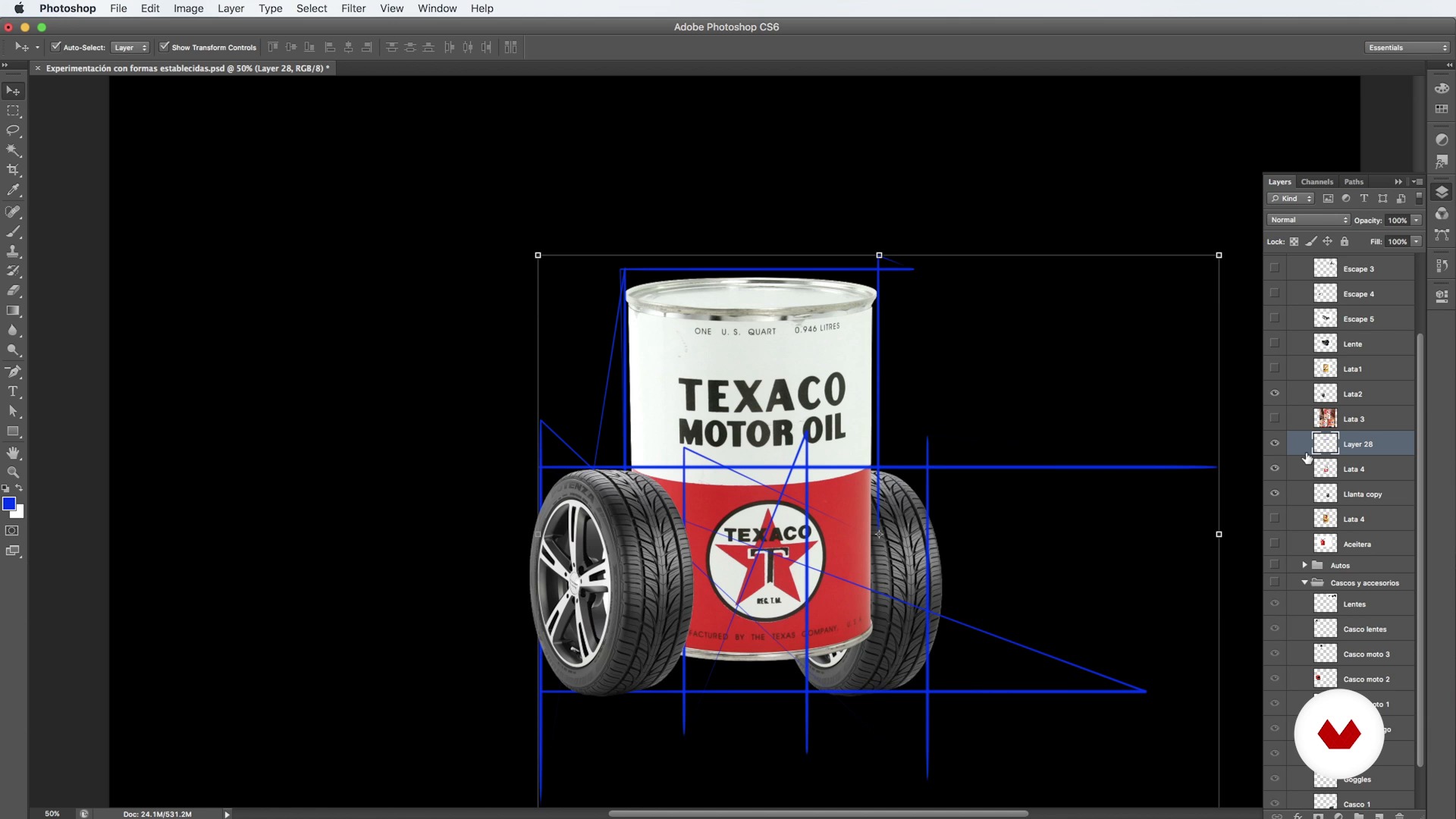Swap foreground and background colors

pyautogui.click(x=20, y=488)
